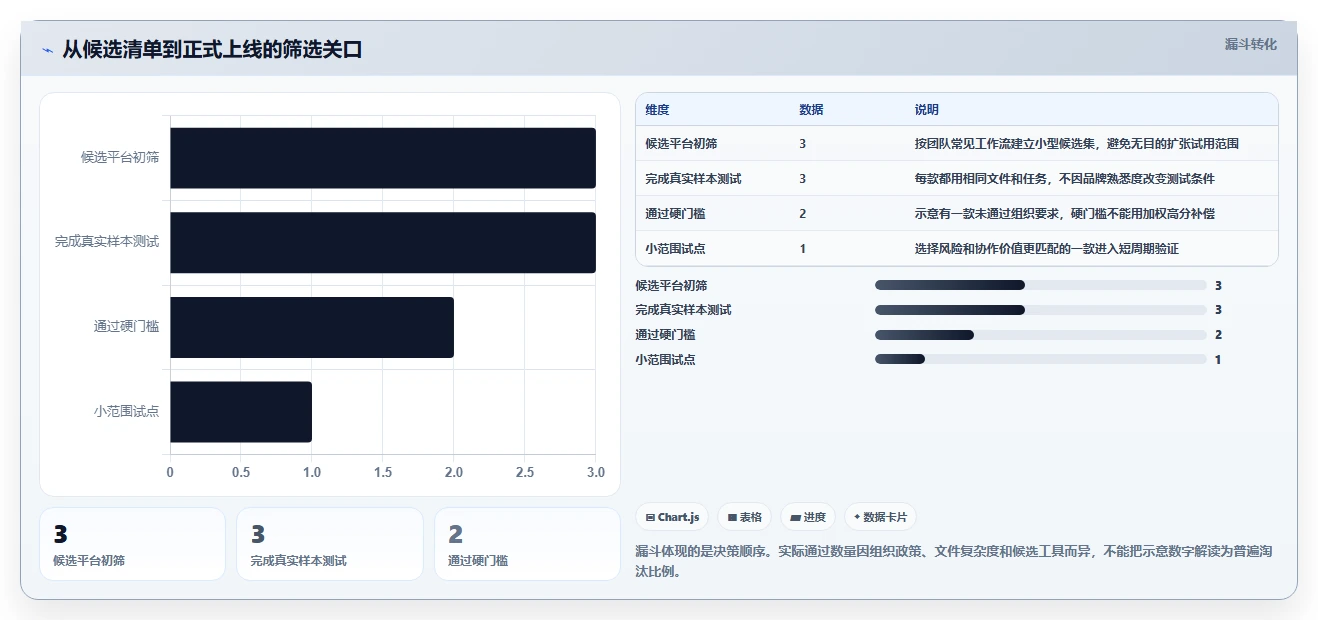
Task: Click the 说明 column header
Action: [927, 110]
